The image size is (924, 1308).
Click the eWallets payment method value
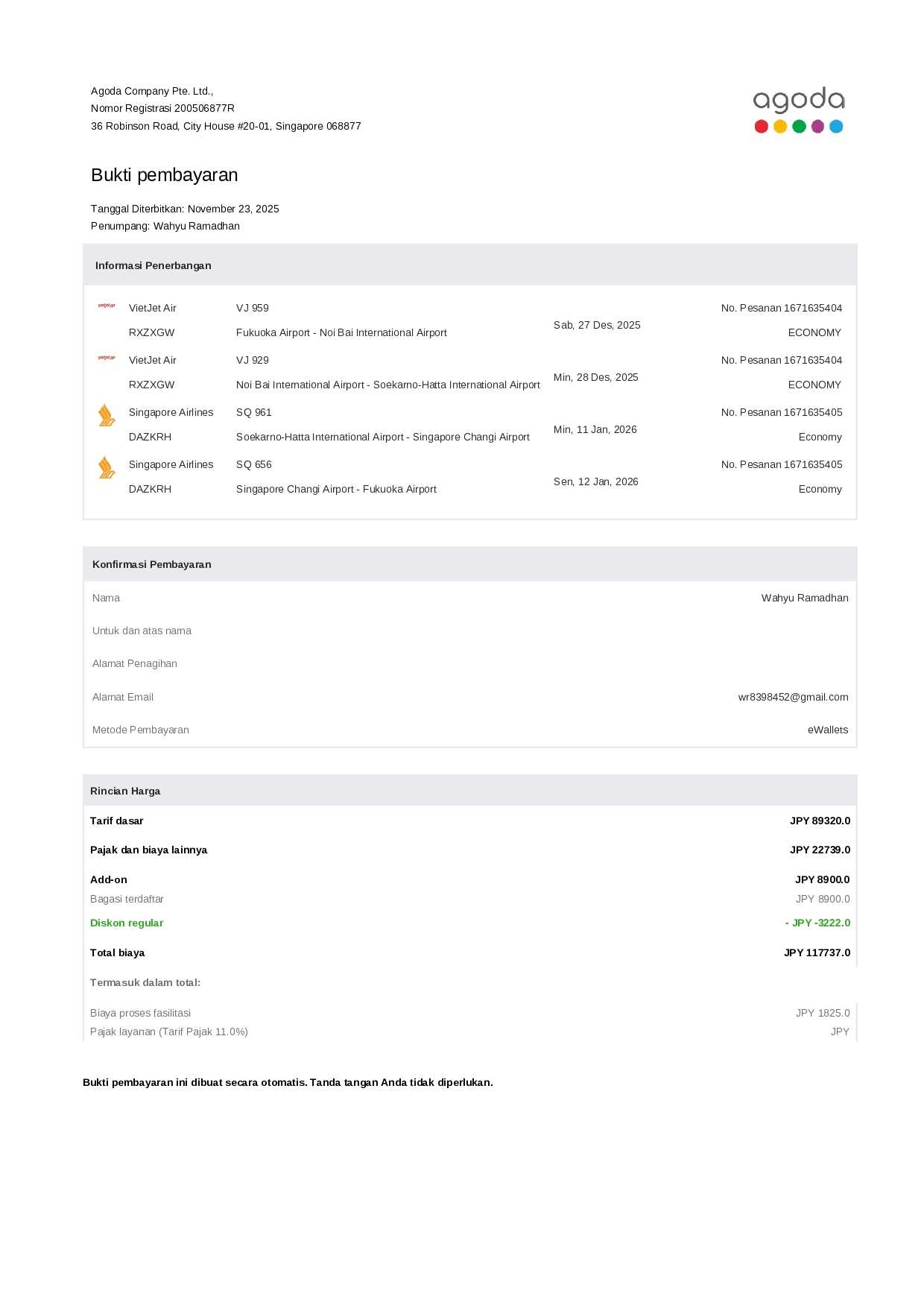coord(827,730)
